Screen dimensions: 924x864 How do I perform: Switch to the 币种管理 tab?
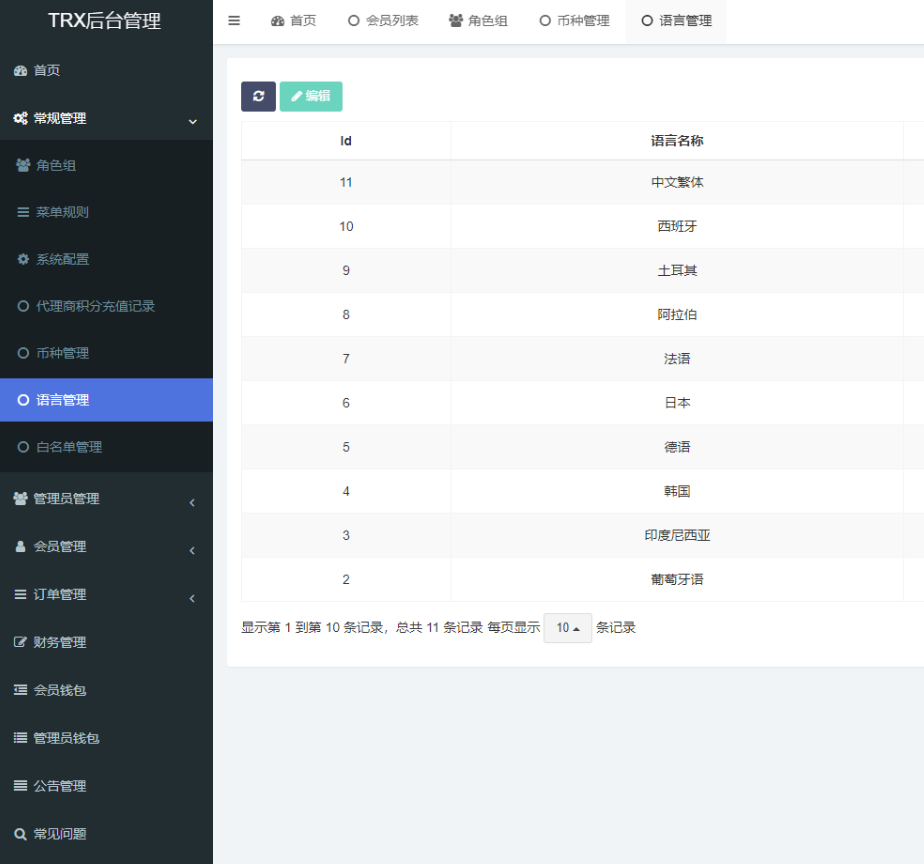(x=574, y=21)
